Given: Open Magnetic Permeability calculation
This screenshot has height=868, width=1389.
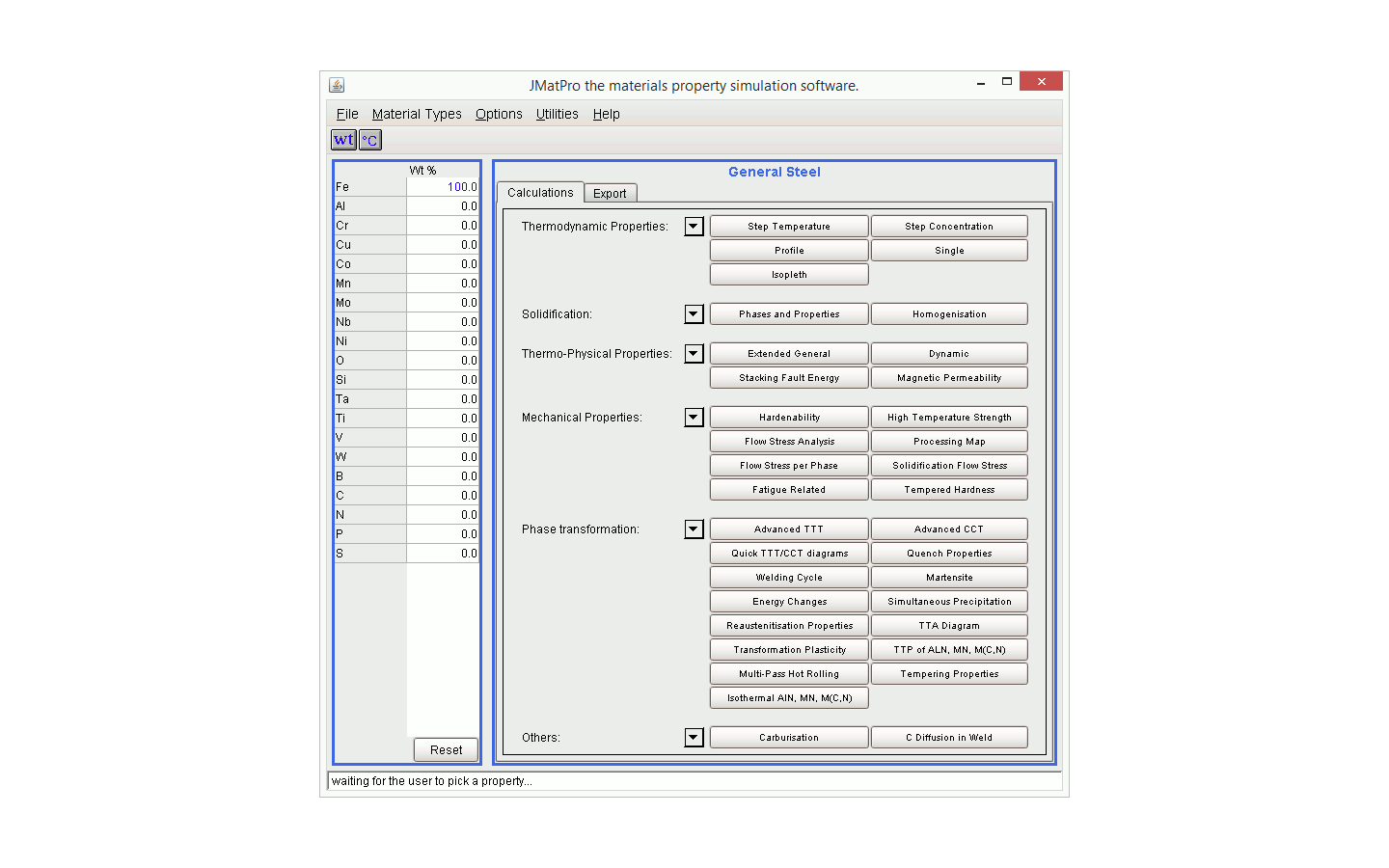Looking at the screenshot, I should (949, 378).
